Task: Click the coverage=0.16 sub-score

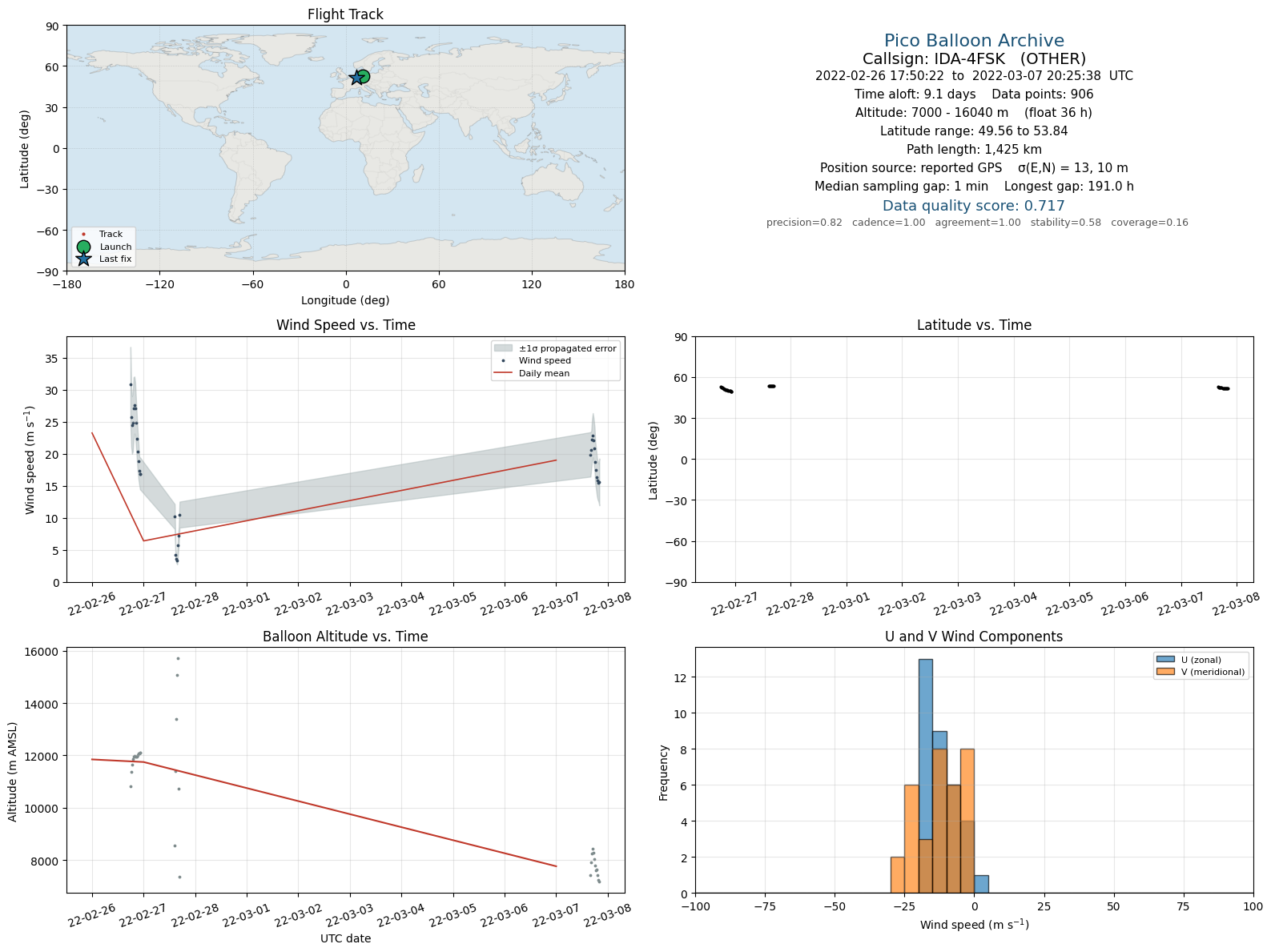Action: 1149,223
